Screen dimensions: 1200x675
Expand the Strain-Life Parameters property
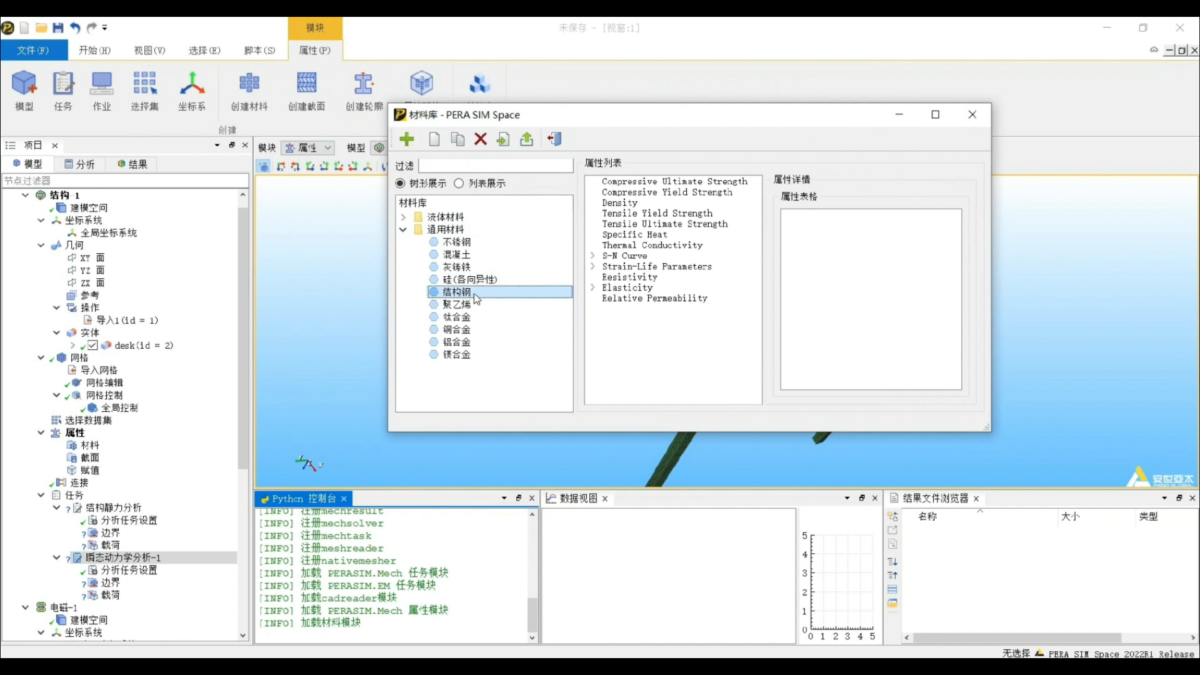pos(592,267)
